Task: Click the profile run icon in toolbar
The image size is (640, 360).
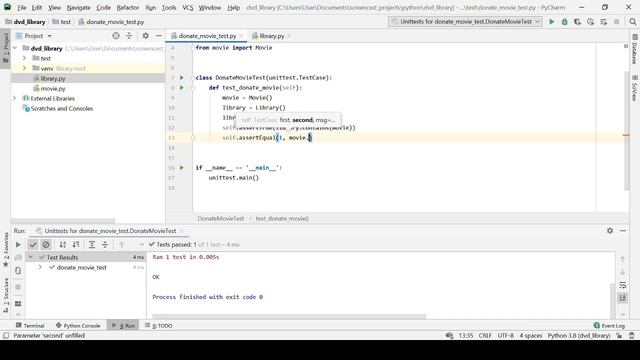Action: click(x=590, y=22)
